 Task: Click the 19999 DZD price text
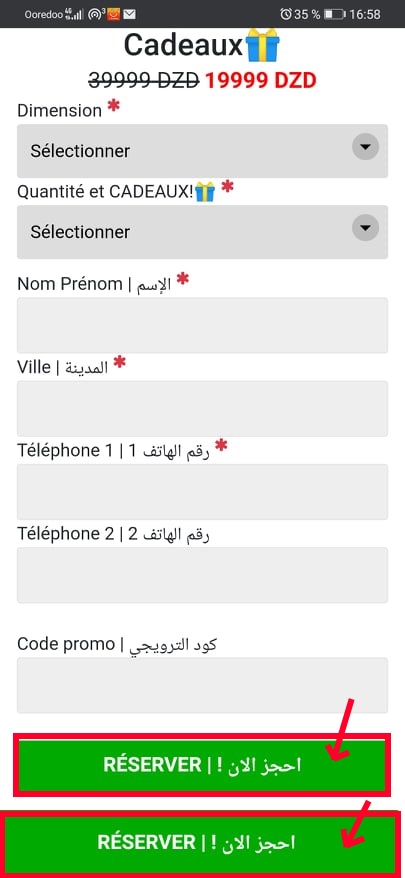coord(260,81)
